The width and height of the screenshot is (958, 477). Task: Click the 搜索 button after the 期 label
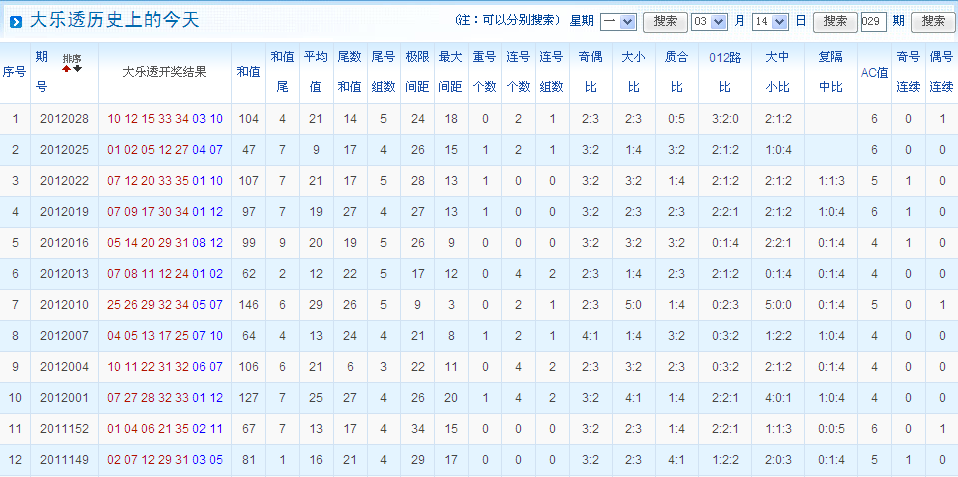click(x=933, y=21)
